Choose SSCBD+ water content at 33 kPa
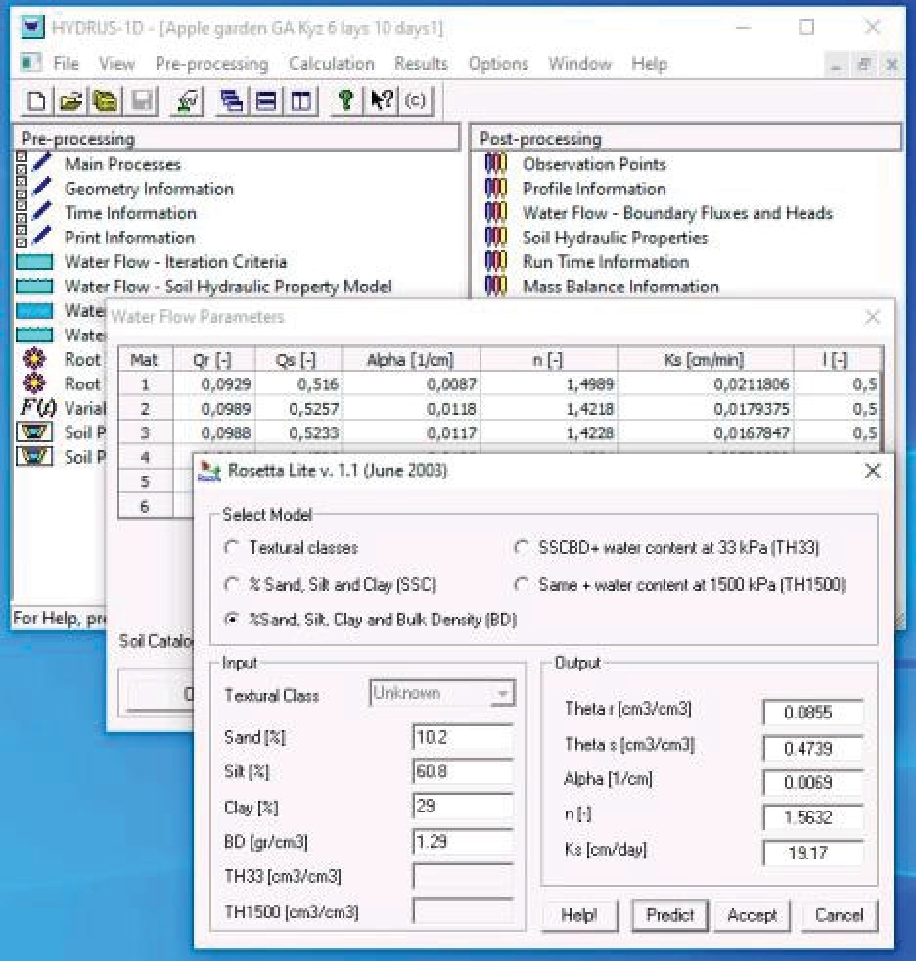Screen dimensions: 916x961 pos(521,548)
